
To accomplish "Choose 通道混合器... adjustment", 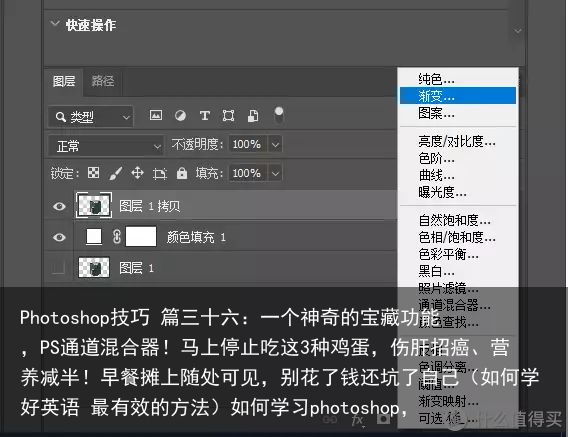I will (x=458, y=305).
